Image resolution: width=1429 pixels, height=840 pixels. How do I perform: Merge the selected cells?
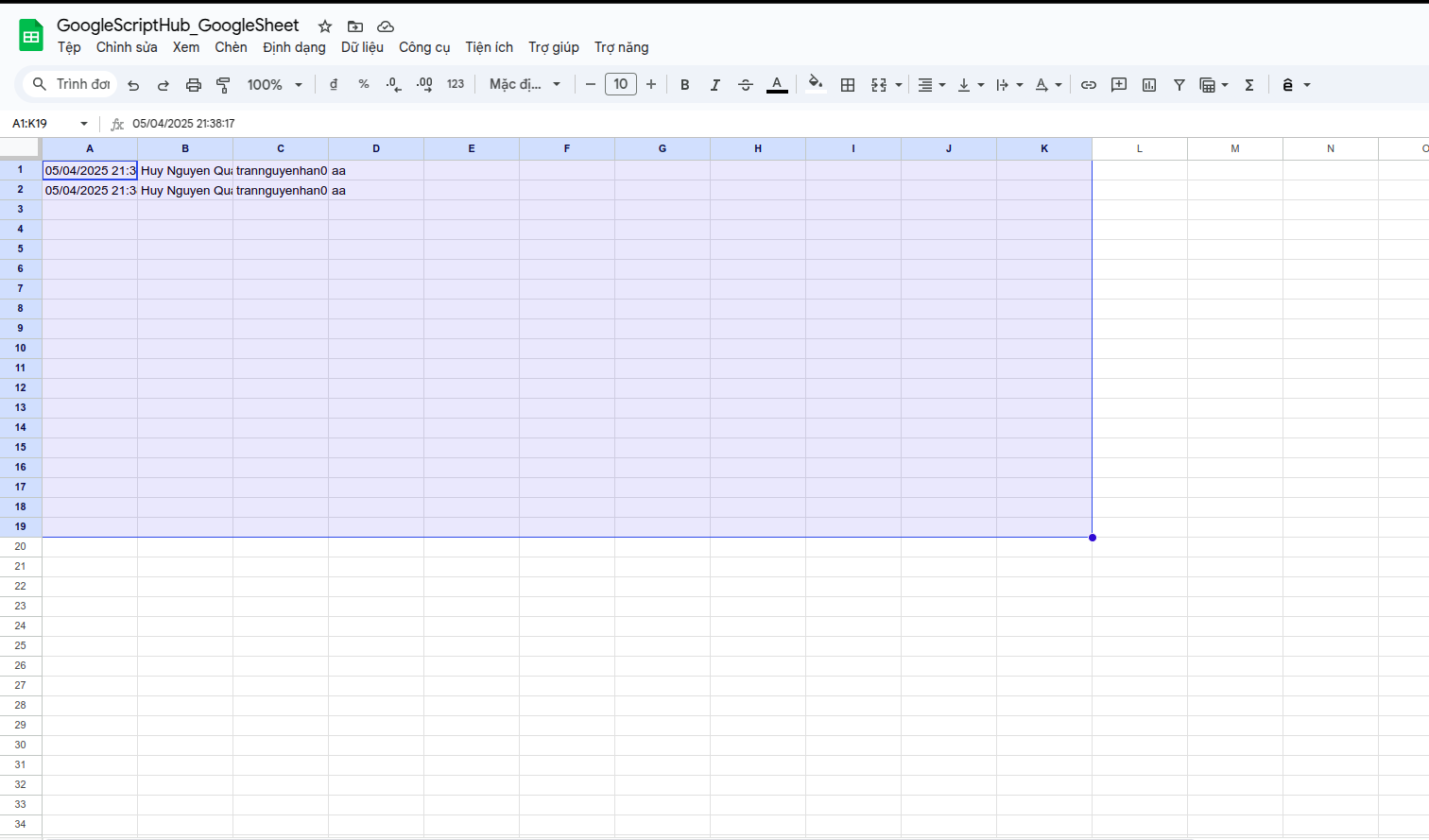coord(879,85)
